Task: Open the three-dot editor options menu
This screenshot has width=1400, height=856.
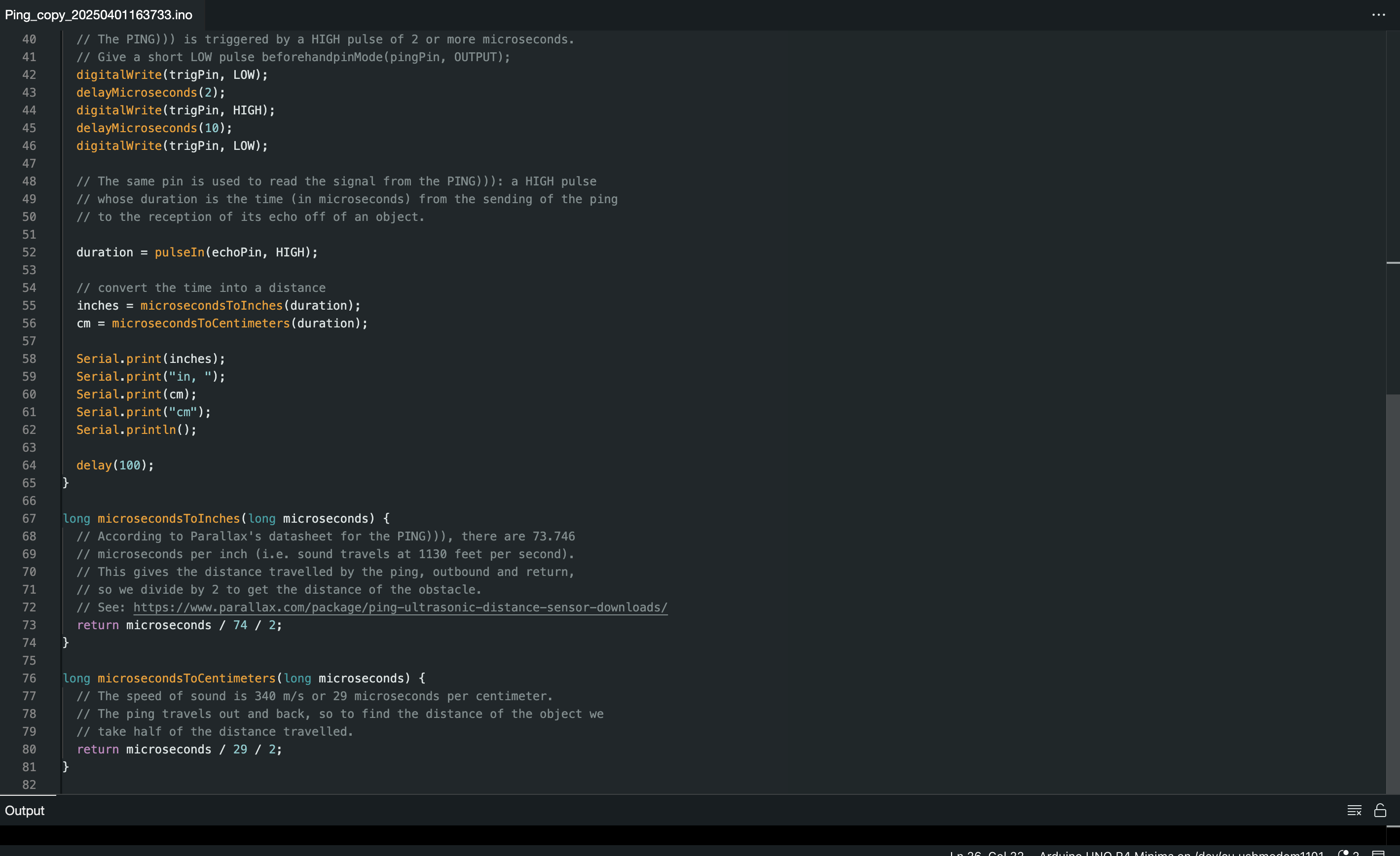Action: pos(1378,15)
